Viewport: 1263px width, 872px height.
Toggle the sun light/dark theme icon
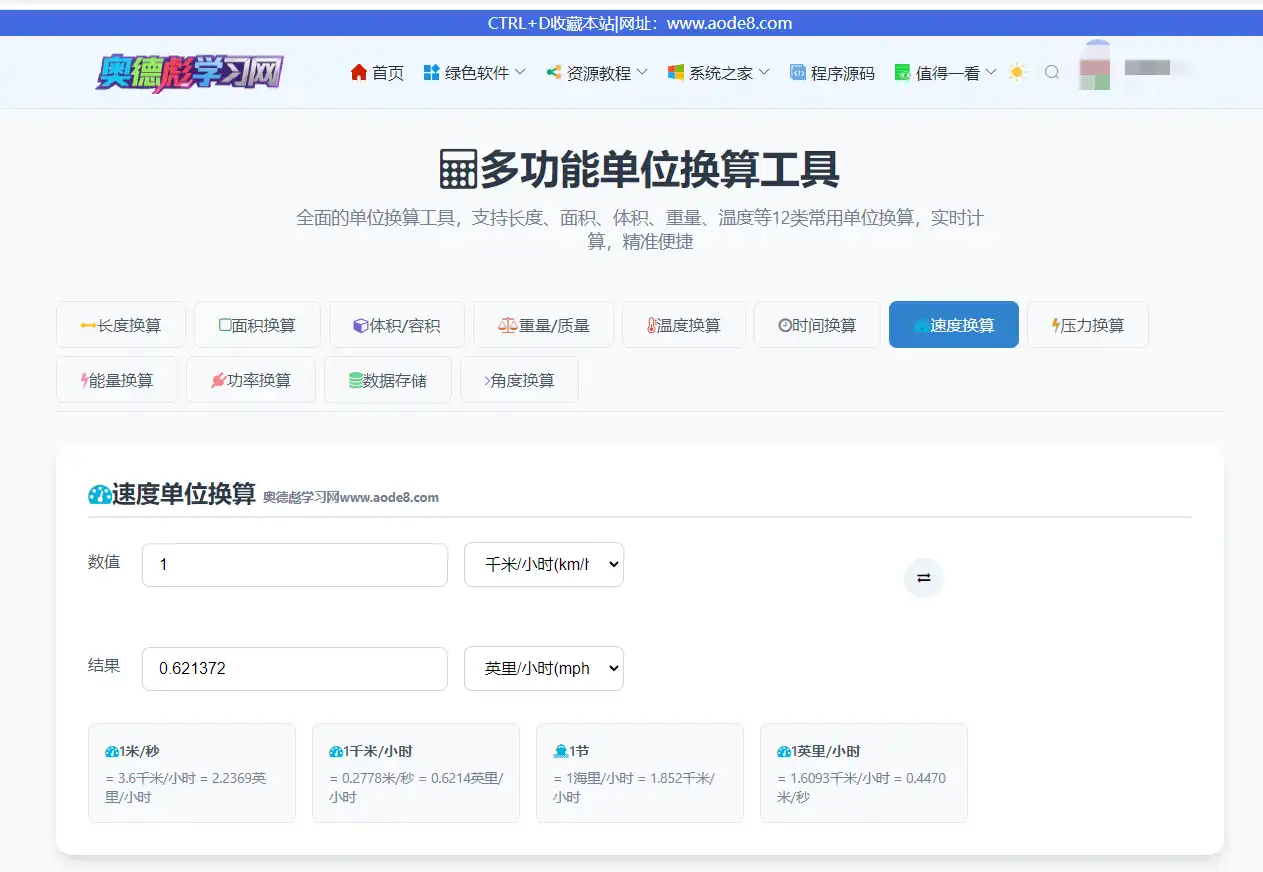pyautogui.click(x=1017, y=72)
